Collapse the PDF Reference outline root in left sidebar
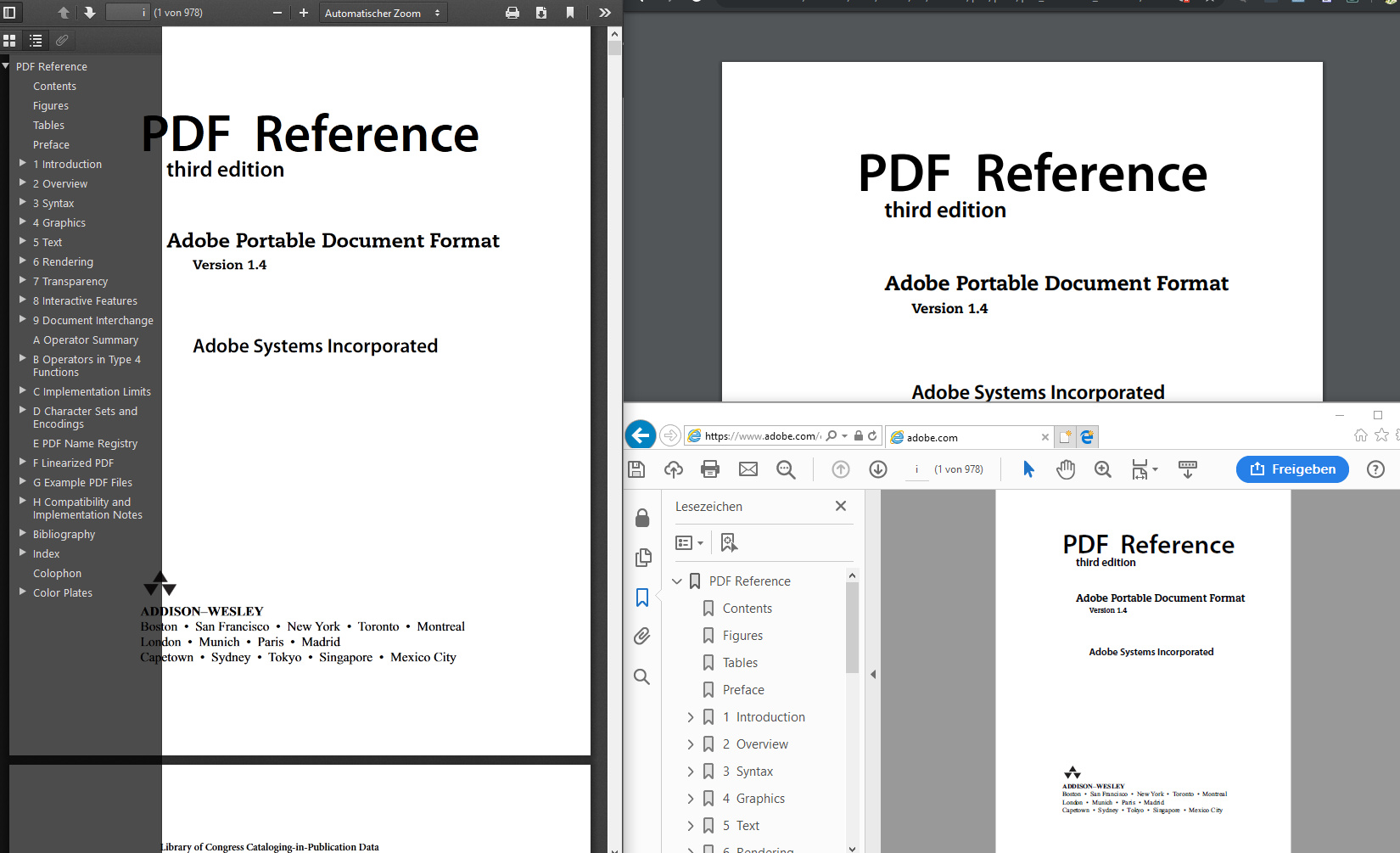 point(6,65)
